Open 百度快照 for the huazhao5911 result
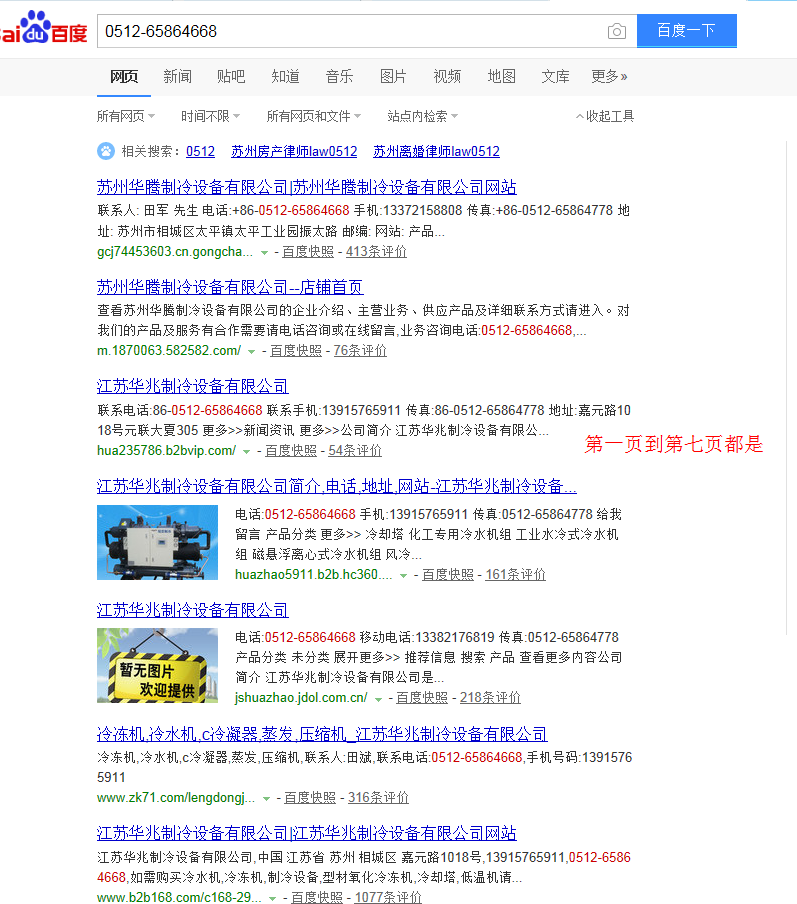The width and height of the screenshot is (797, 904). pos(448,575)
